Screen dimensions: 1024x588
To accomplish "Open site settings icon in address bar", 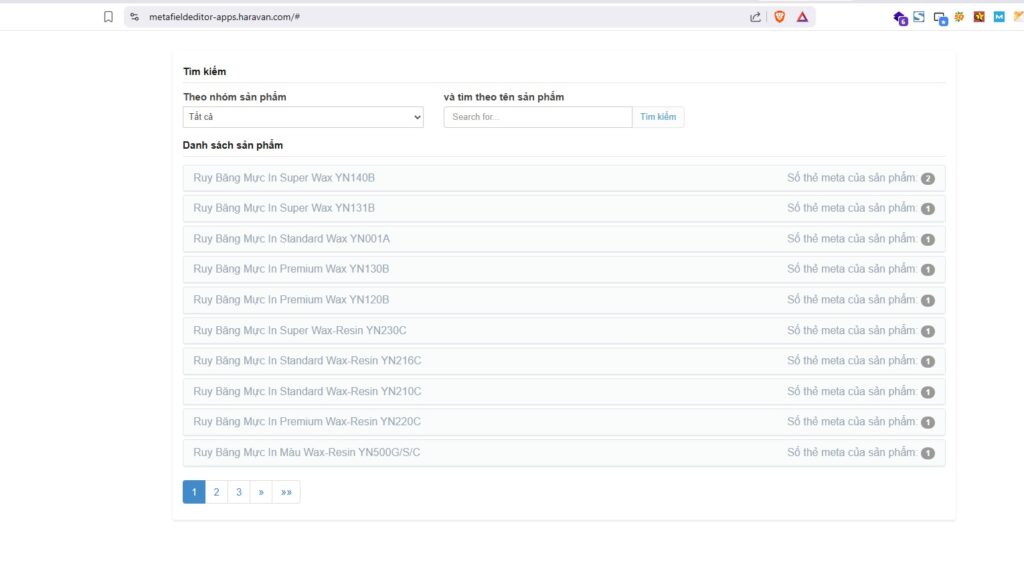I will 135,17.
